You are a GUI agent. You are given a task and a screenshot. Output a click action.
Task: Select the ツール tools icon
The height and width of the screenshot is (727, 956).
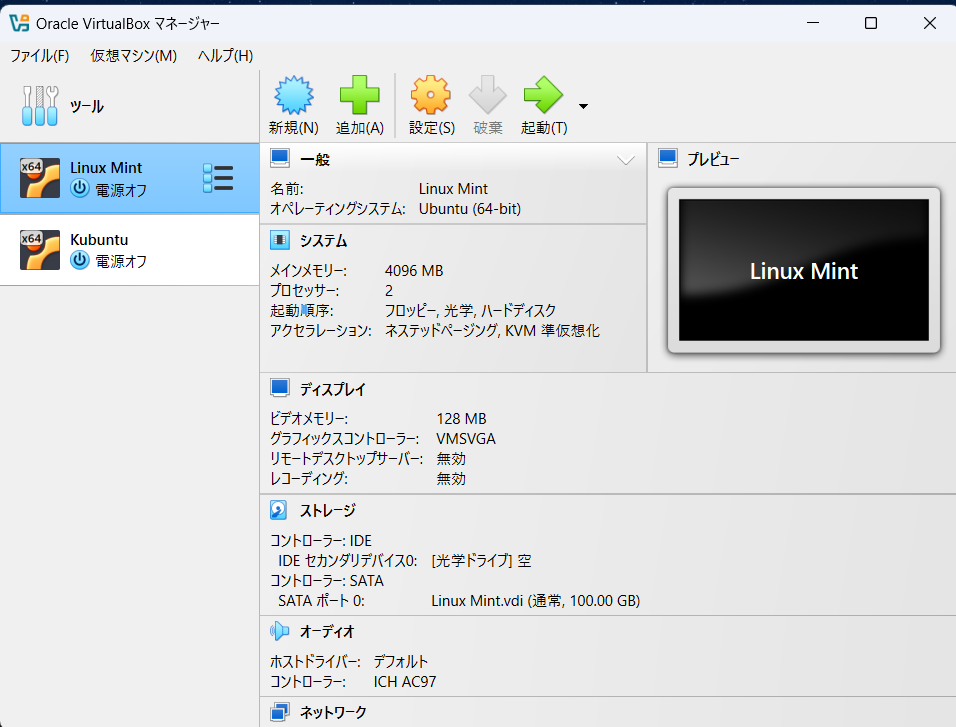coord(39,104)
